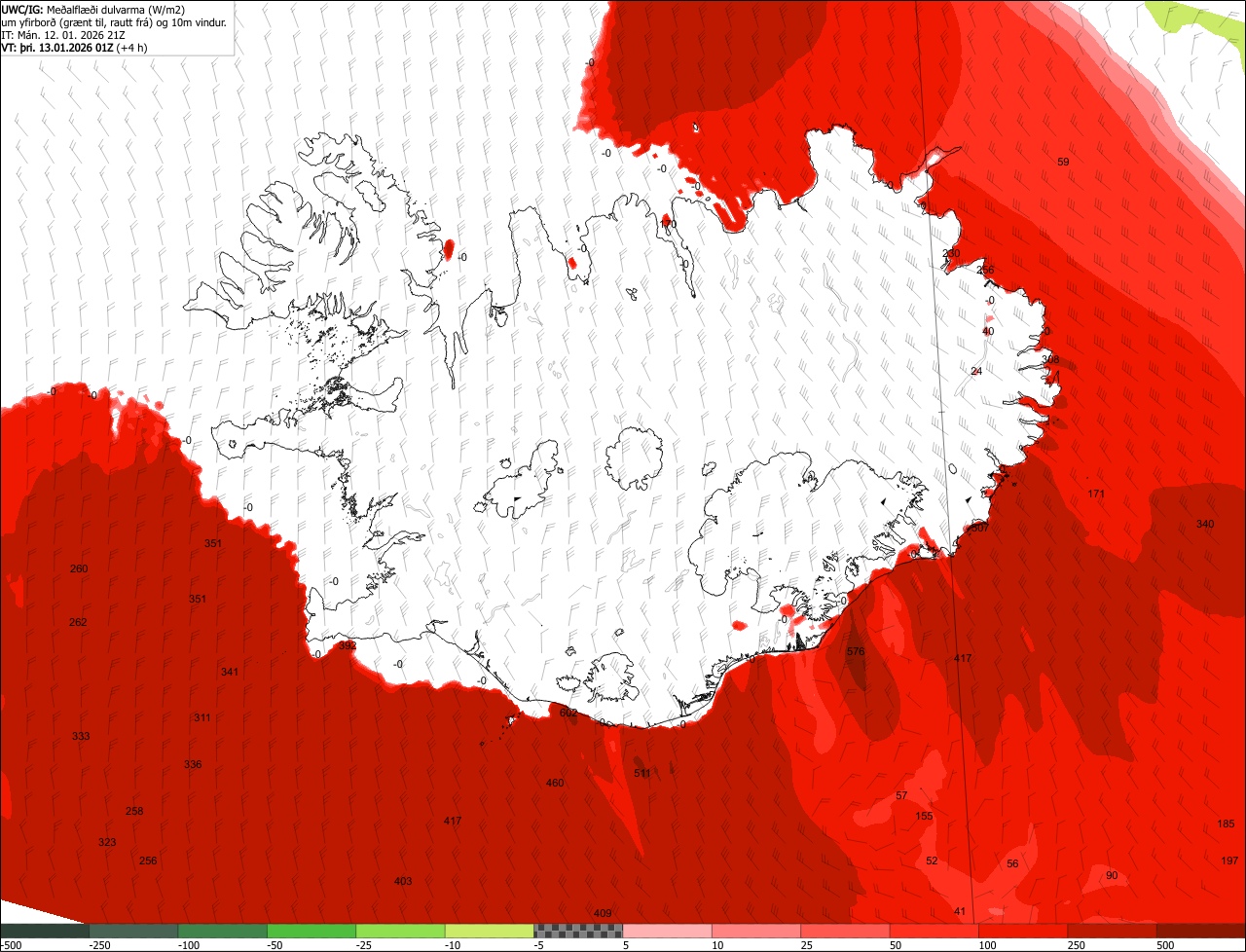Click the legend label -250
Image resolution: width=1246 pixels, height=952 pixels.
pos(98,945)
